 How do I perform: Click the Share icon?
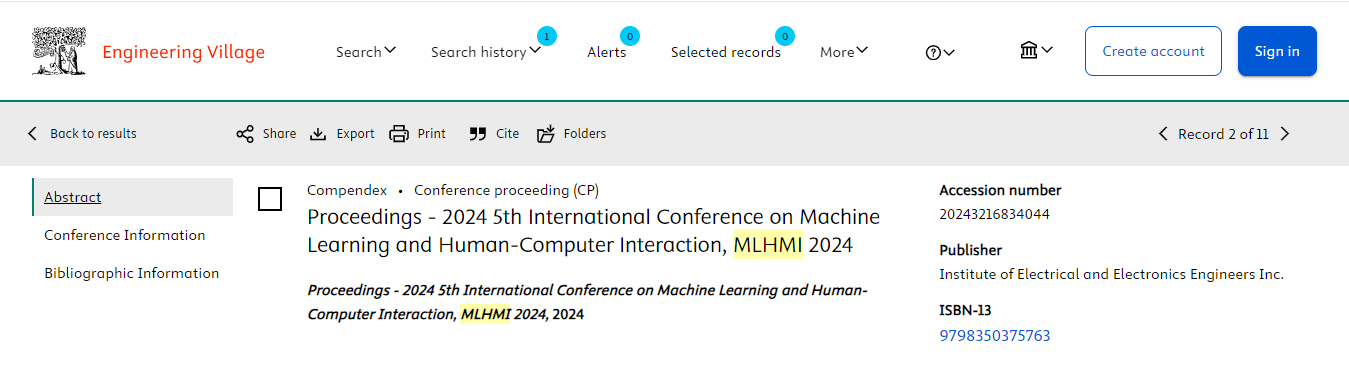(245, 134)
